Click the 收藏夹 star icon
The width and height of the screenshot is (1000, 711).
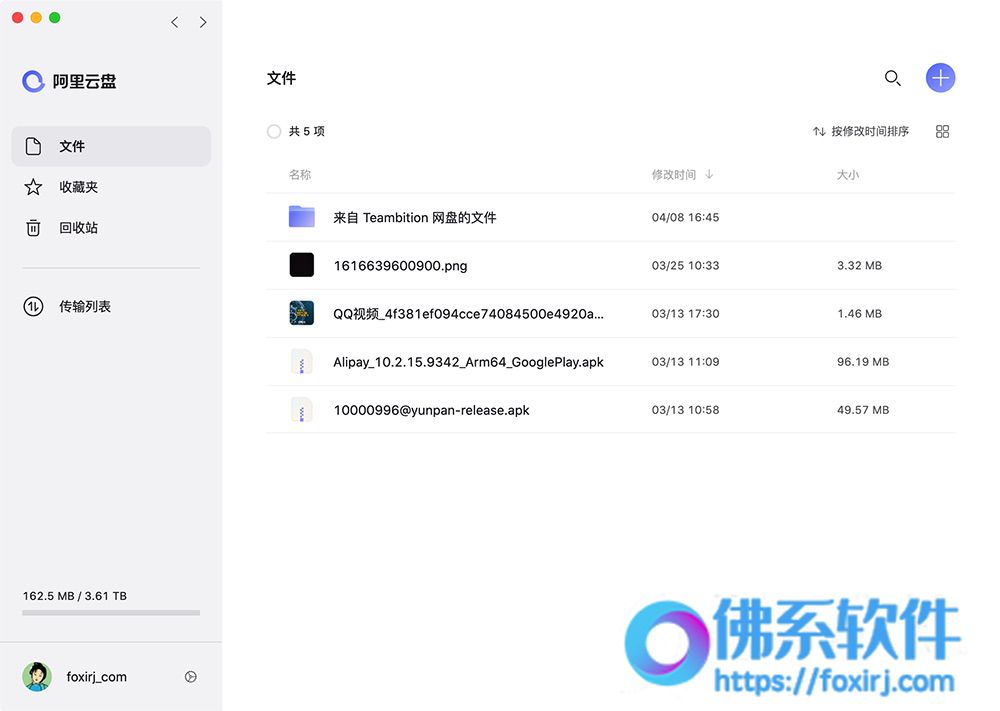33,187
